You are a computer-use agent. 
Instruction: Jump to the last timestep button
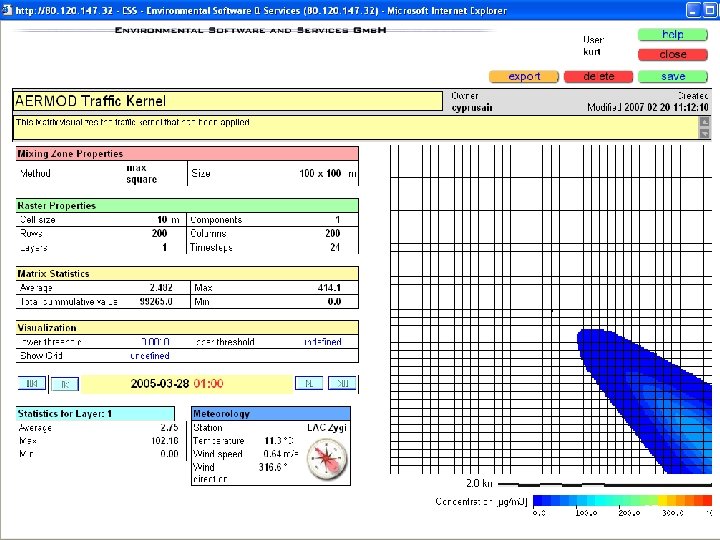pos(342,383)
